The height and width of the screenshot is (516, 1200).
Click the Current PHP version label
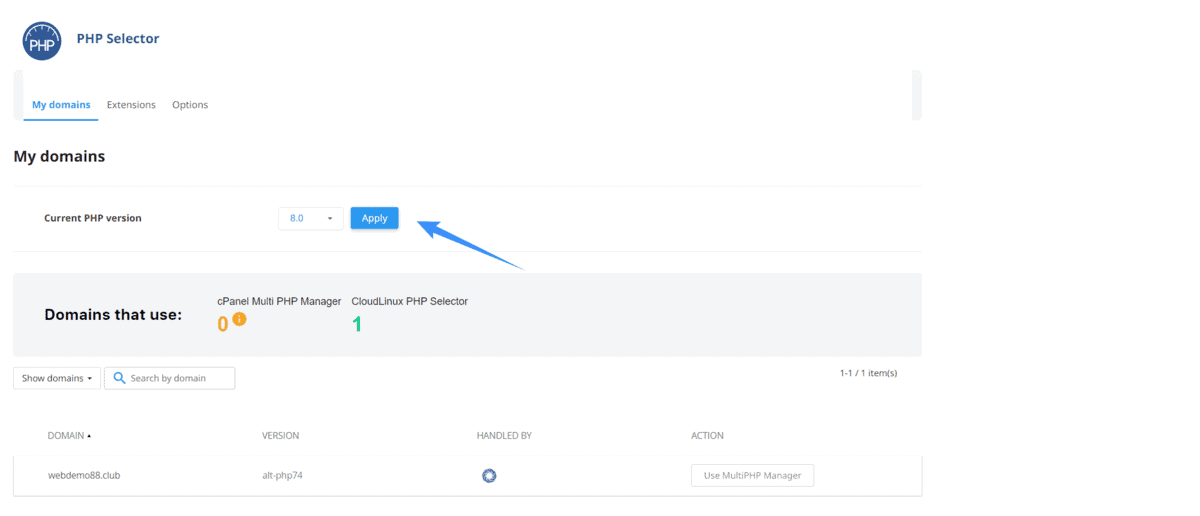[x=93, y=218]
